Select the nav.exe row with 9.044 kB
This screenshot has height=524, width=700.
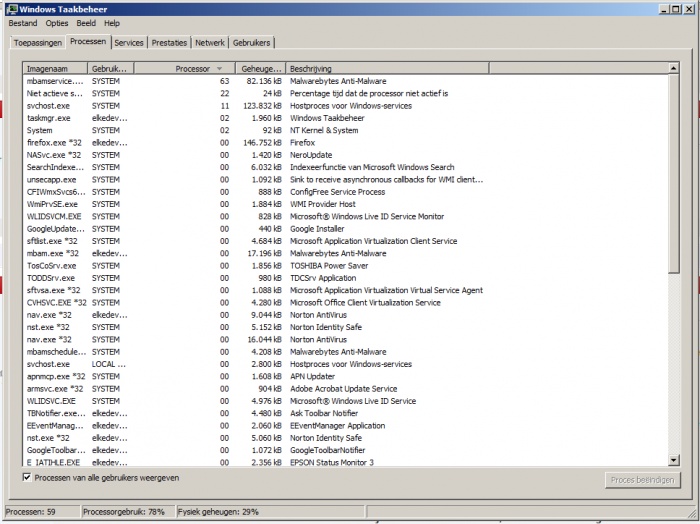[346, 315]
